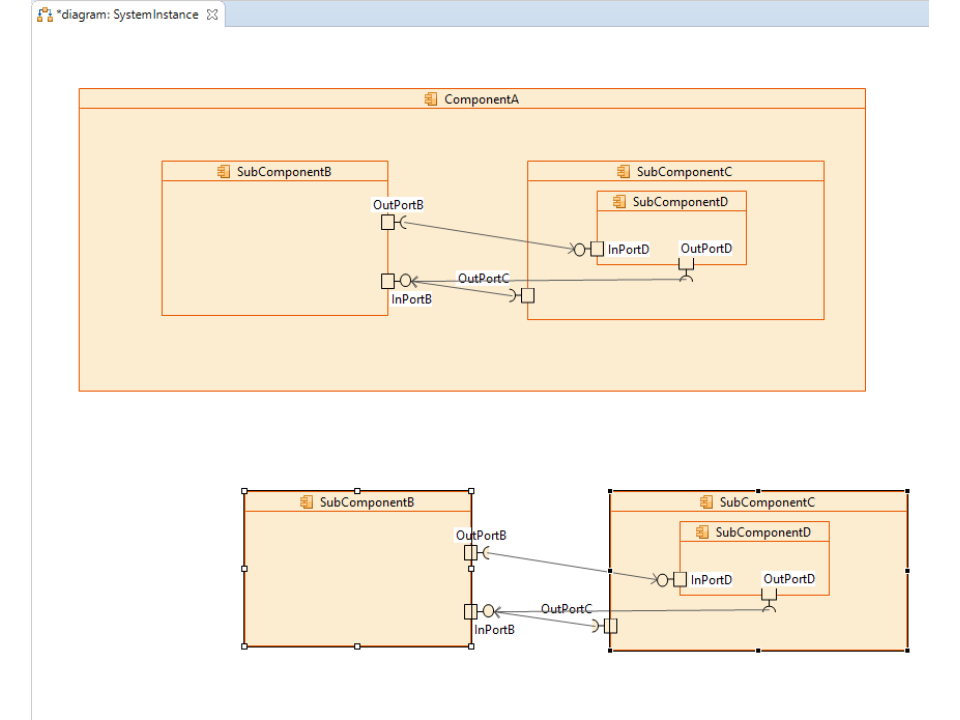The width and height of the screenshot is (960, 720).
Task: Close the SystemInstance diagram tab
Action: [212, 14]
